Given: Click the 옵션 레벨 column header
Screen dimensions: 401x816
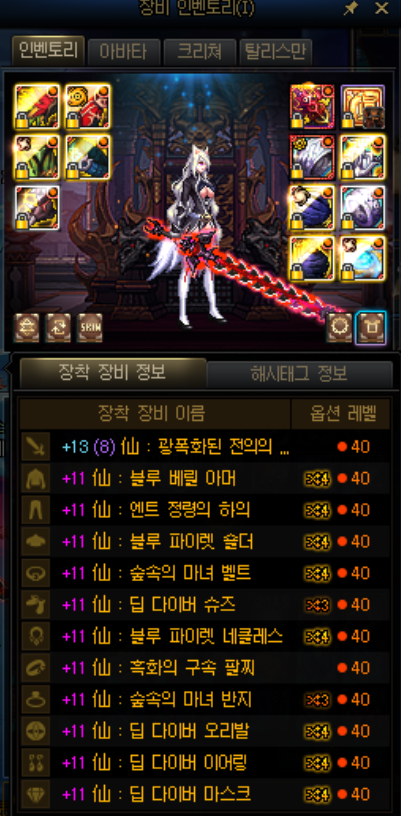Looking at the screenshot, I should pyautogui.click(x=340, y=414).
